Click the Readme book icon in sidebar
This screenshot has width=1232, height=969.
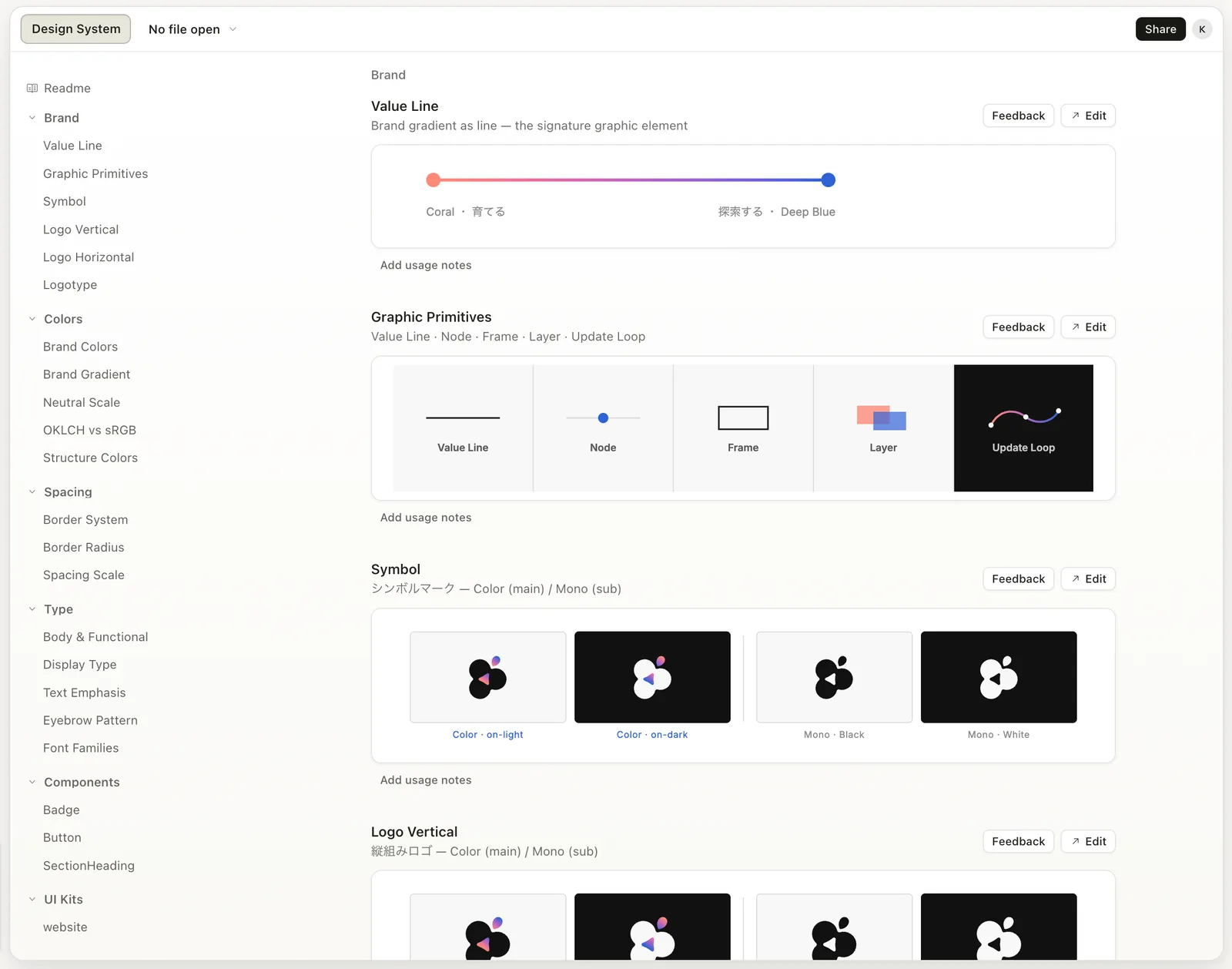tap(32, 88)
